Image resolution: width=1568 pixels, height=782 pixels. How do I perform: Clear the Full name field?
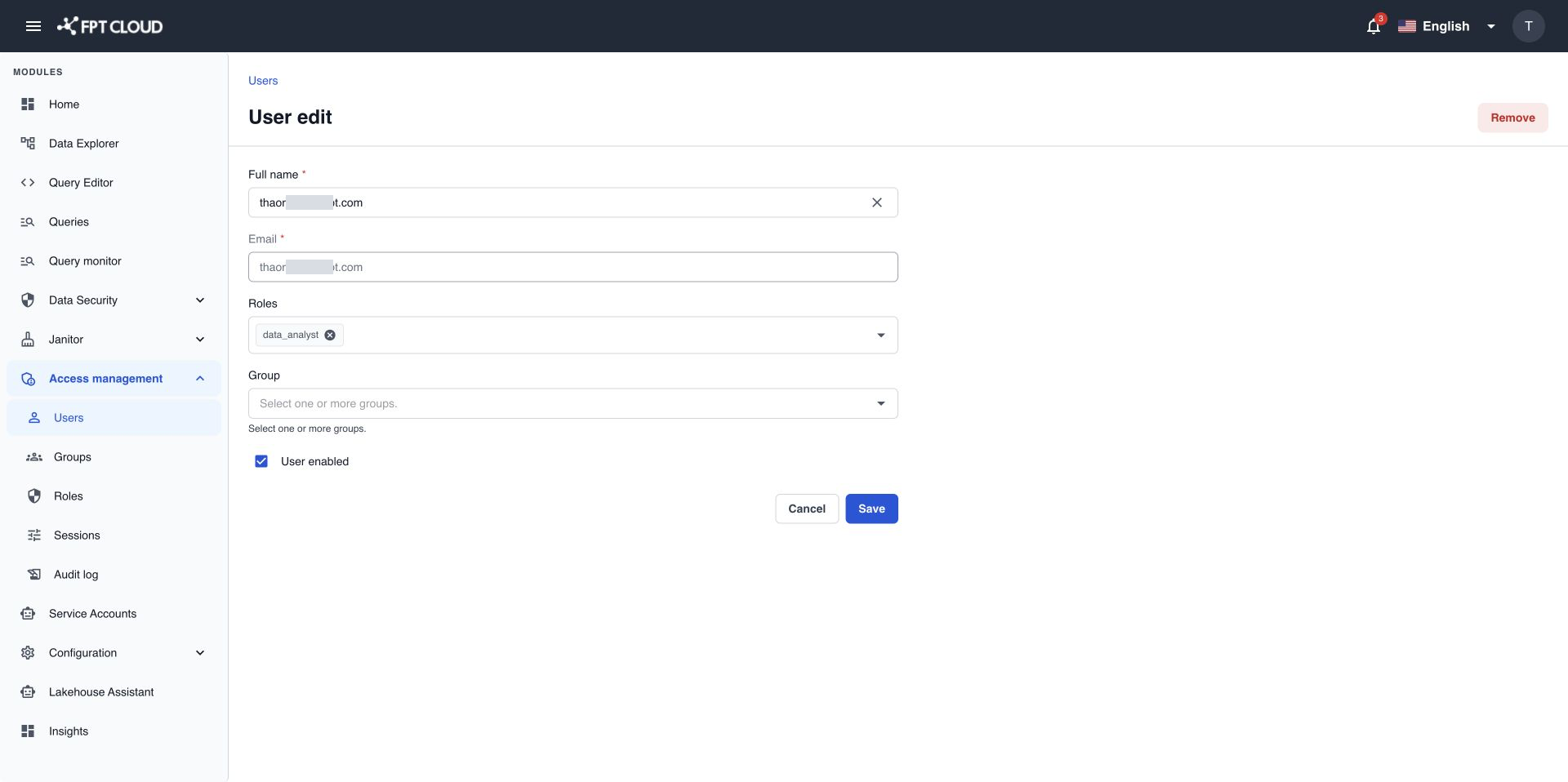coord(876,202)
